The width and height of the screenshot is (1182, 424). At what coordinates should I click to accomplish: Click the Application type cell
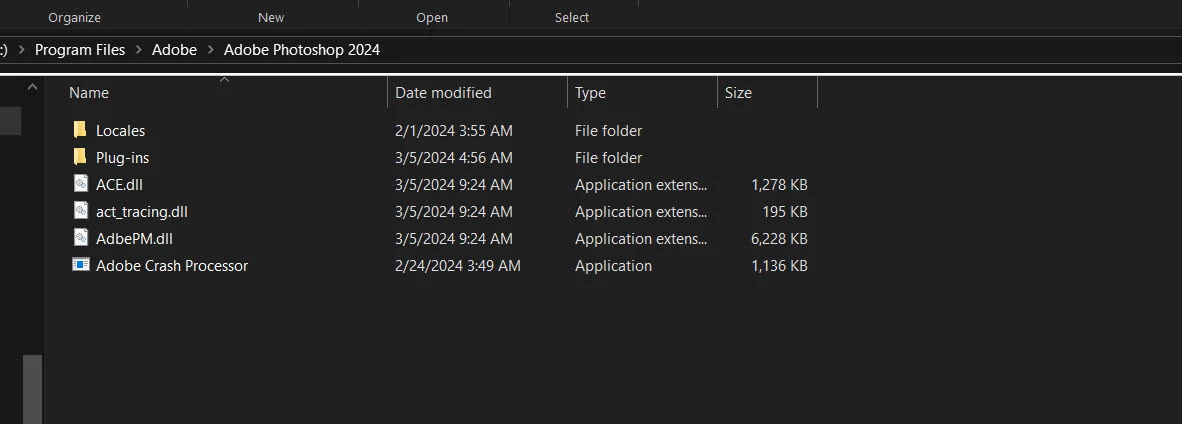pos(614,266)
